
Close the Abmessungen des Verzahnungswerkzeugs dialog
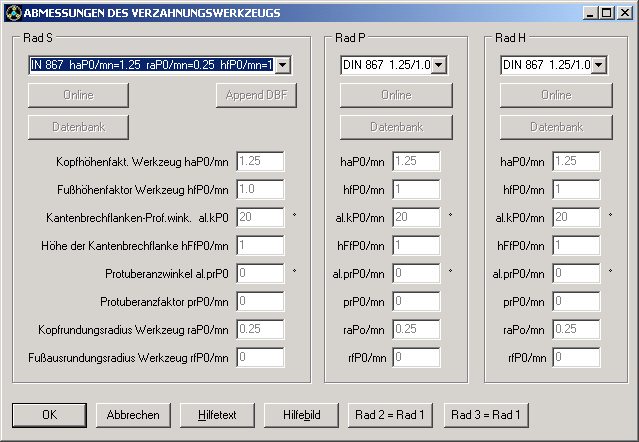click(624, 12)
